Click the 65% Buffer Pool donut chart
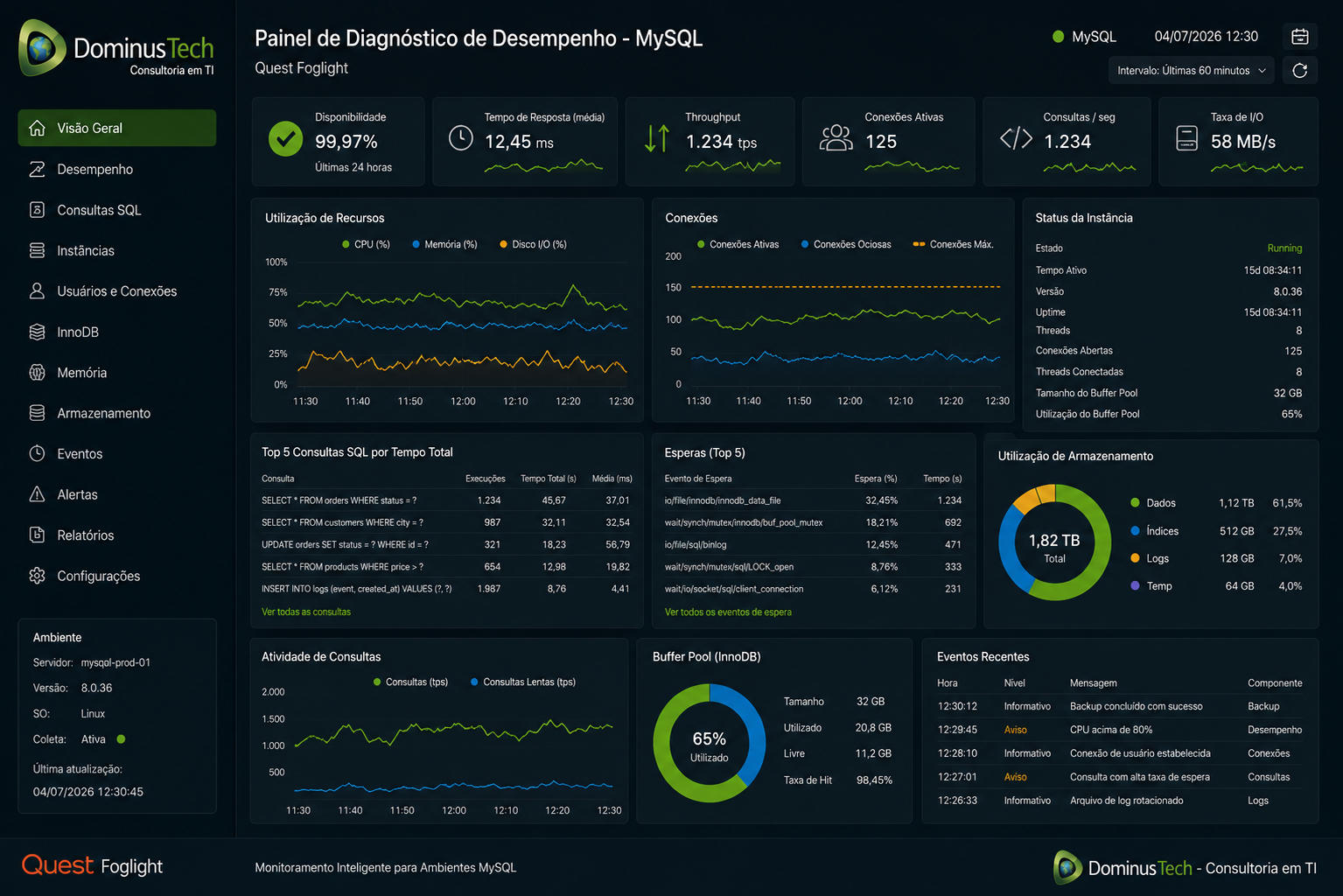The image size is (1343, 896). tap(710, 743)
